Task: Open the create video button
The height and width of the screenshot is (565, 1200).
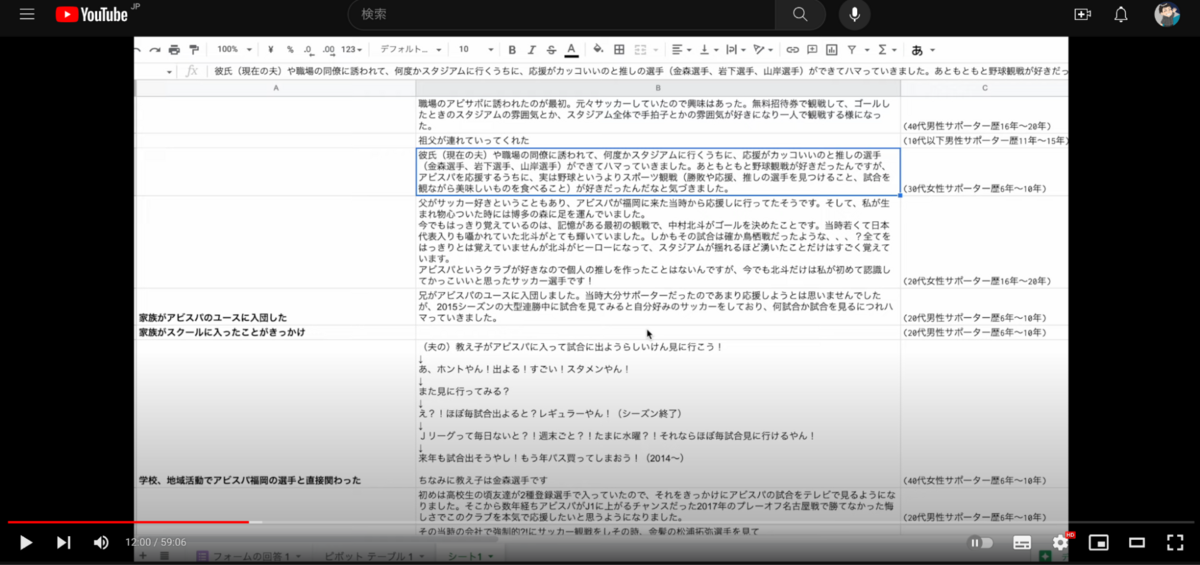Action: coord(1083,14)
